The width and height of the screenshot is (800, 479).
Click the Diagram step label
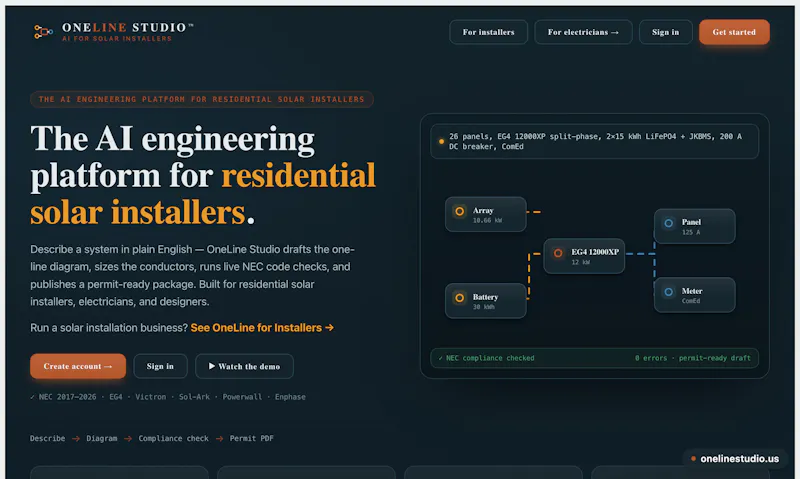click(x=102, y=438)
